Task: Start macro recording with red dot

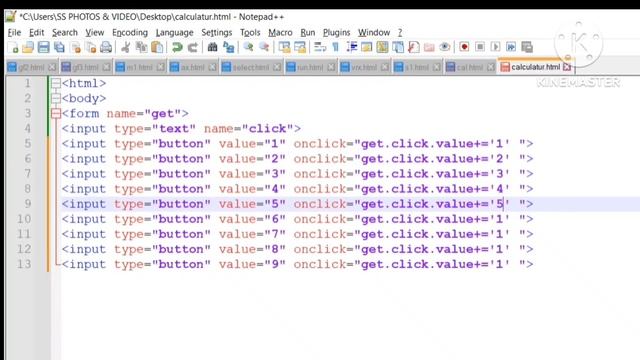Action: 464,47
